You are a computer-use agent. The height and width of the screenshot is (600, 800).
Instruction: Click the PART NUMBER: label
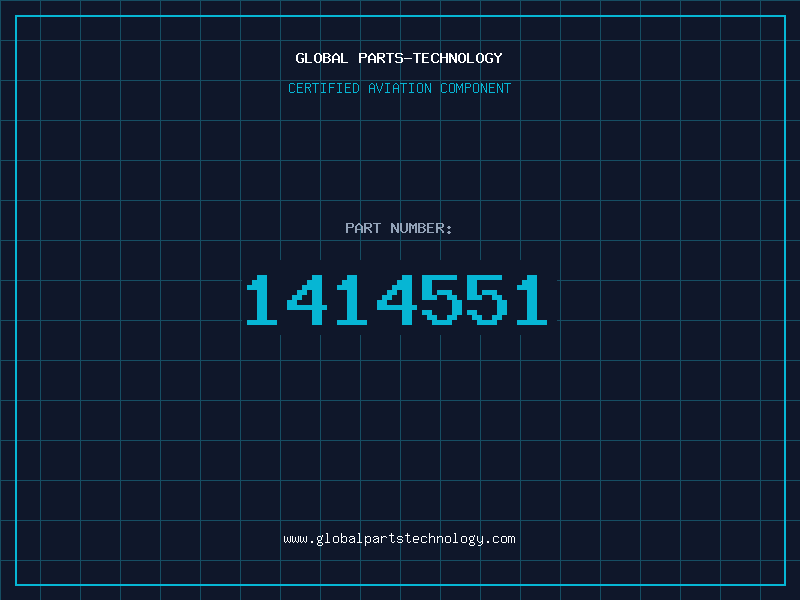(399, 228)
